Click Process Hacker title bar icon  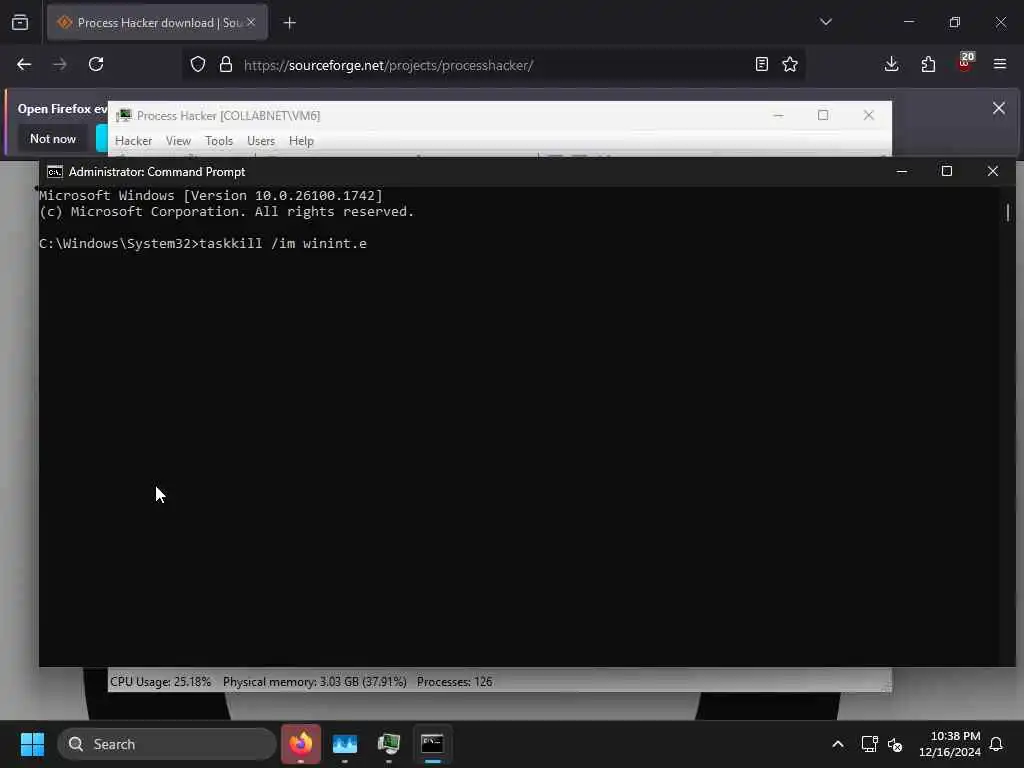coord(123,116)
